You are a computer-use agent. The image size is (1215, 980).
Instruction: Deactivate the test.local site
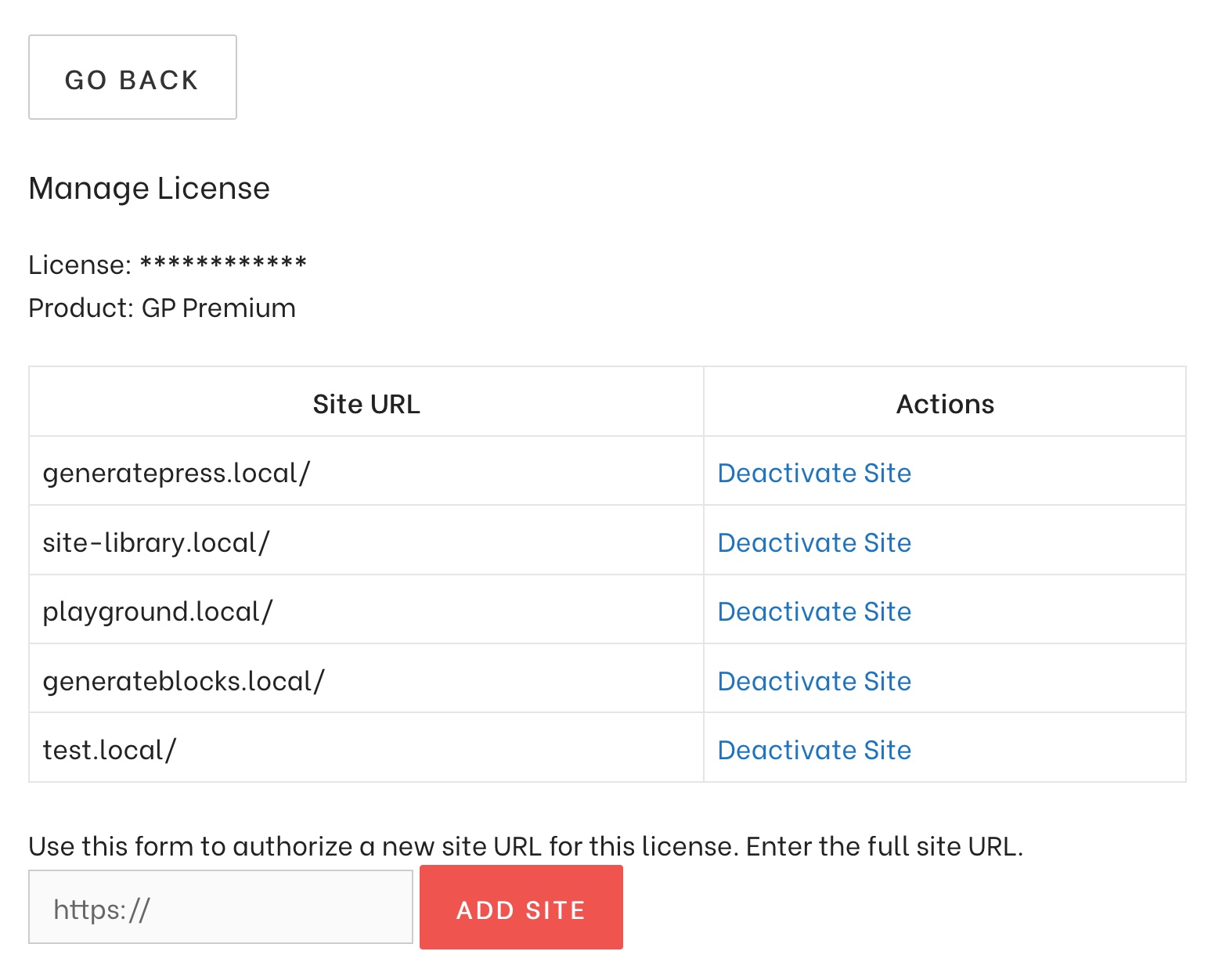pos(814,749)
